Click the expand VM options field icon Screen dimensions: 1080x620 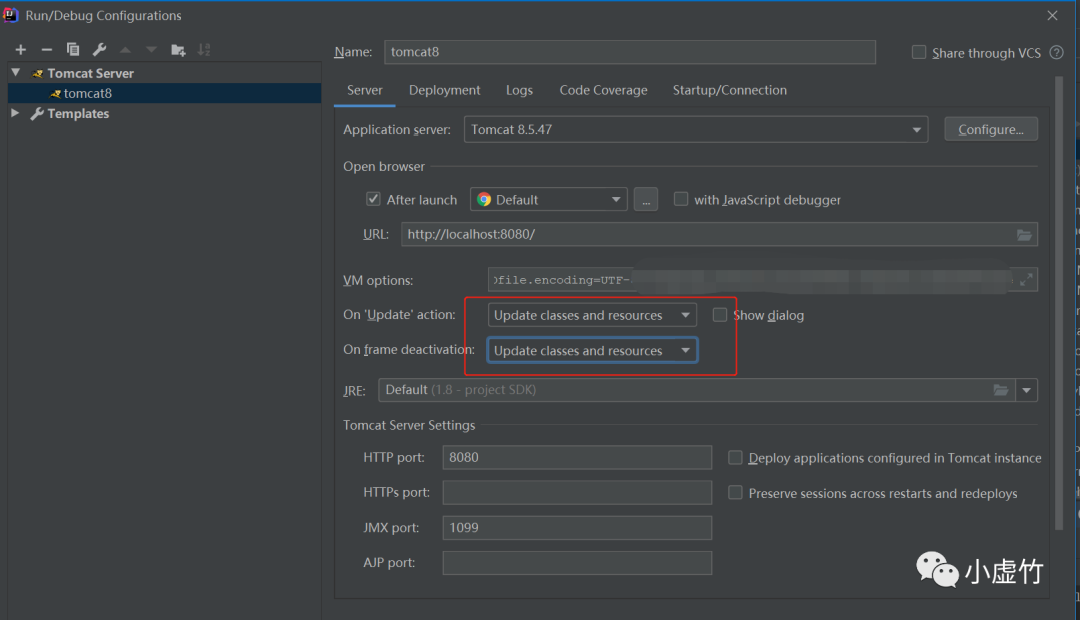click(x=1025, y=280)
